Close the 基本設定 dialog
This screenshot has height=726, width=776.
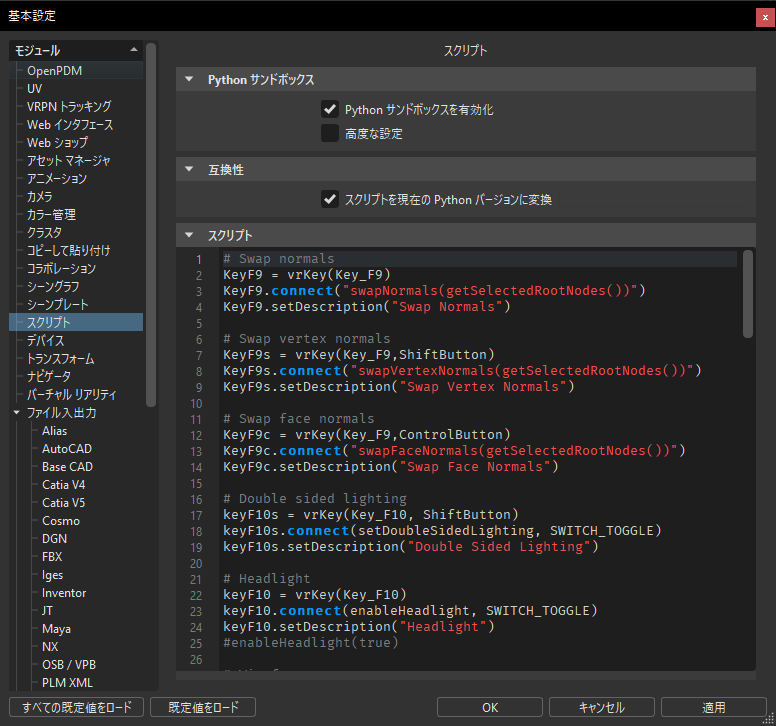(765, 17)
